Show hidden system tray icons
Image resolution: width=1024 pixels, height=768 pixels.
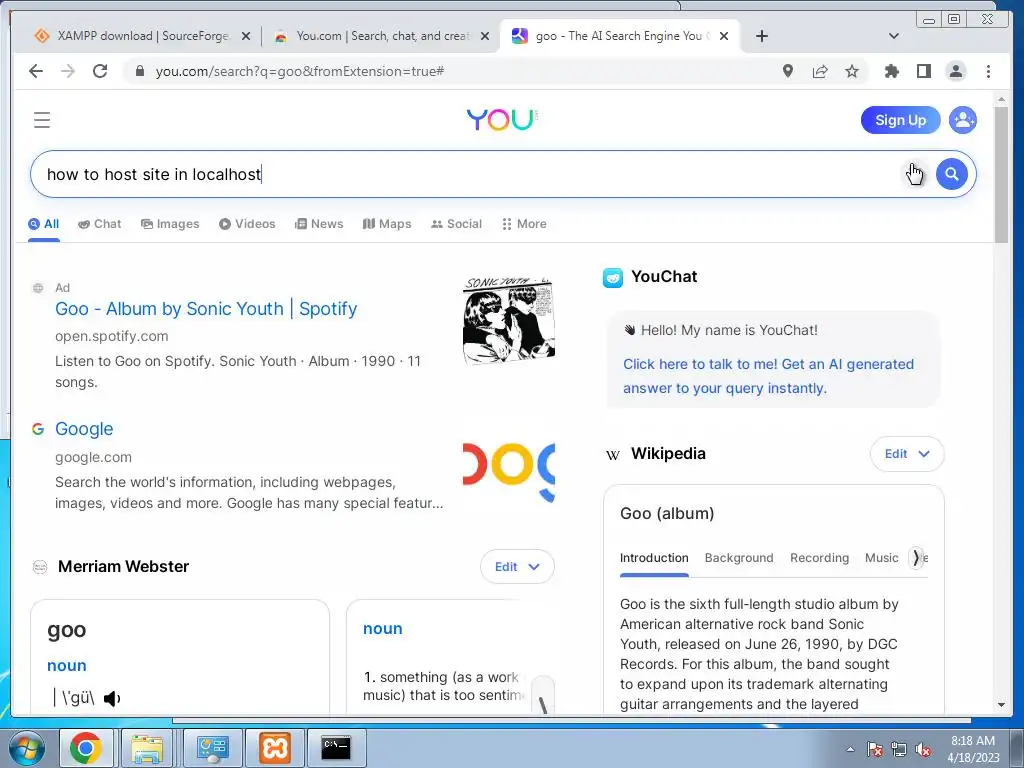click(850, 749)
